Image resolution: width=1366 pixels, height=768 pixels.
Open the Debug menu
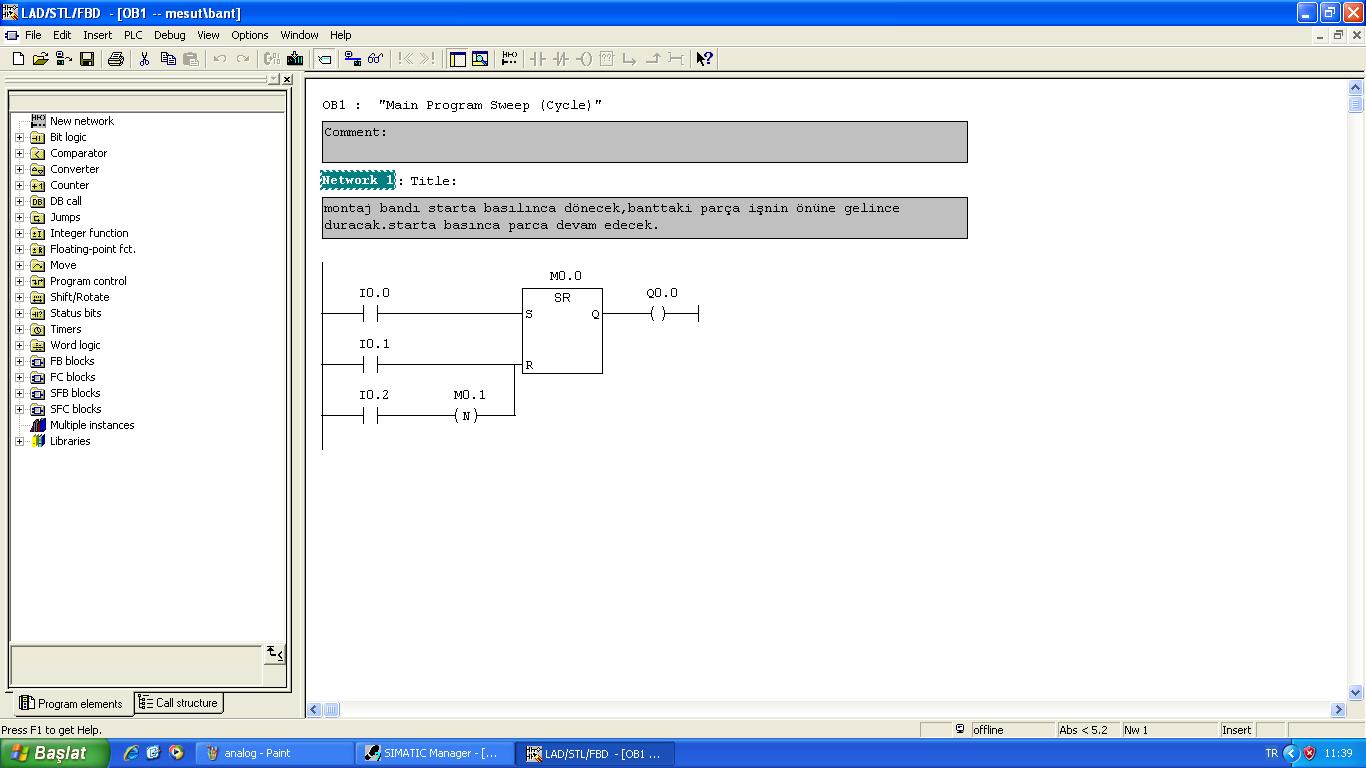coord(169,35)
